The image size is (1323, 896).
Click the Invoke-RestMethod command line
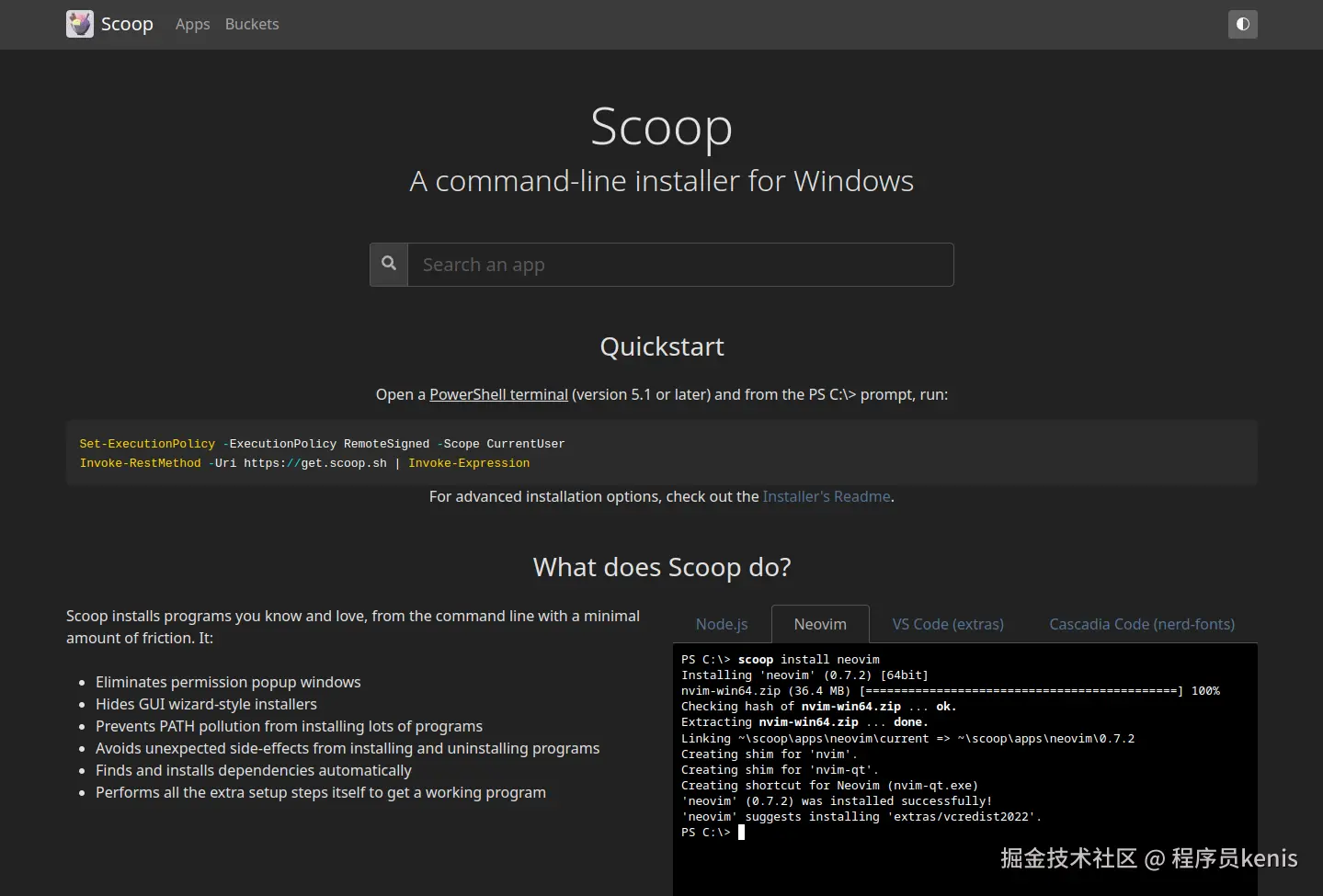304,463
